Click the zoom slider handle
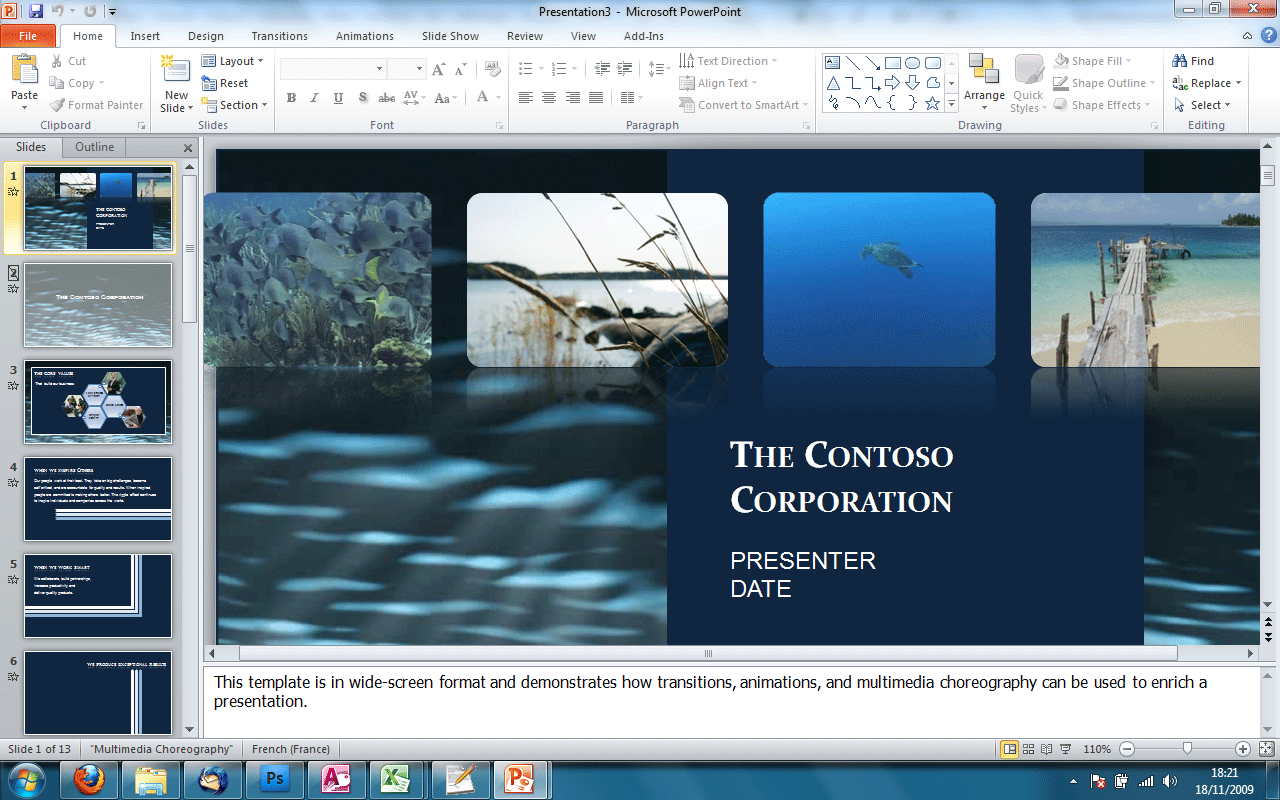 (x=1187, y=749)
